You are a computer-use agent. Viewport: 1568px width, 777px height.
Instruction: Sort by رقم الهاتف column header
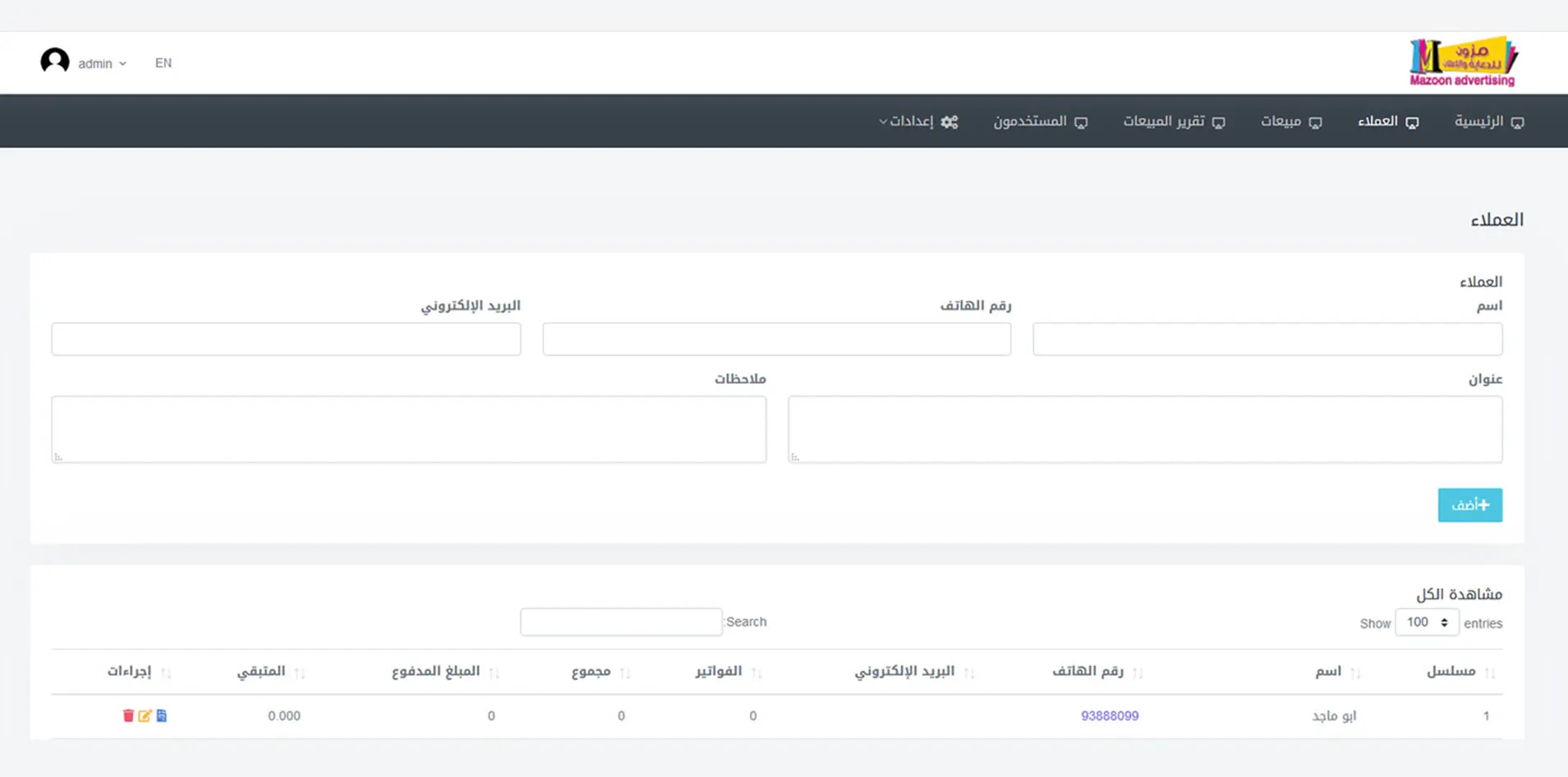click(x=1087, y=671)
